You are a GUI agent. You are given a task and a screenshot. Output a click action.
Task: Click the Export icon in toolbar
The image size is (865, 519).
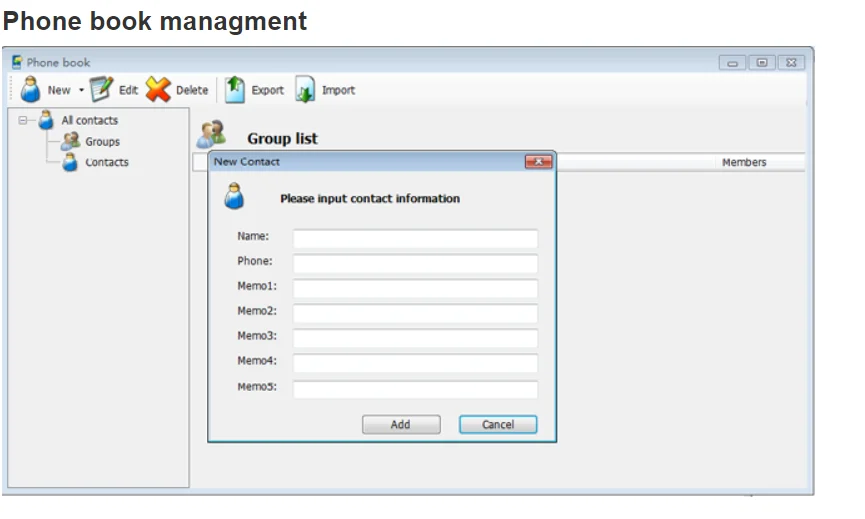(234, 89)
